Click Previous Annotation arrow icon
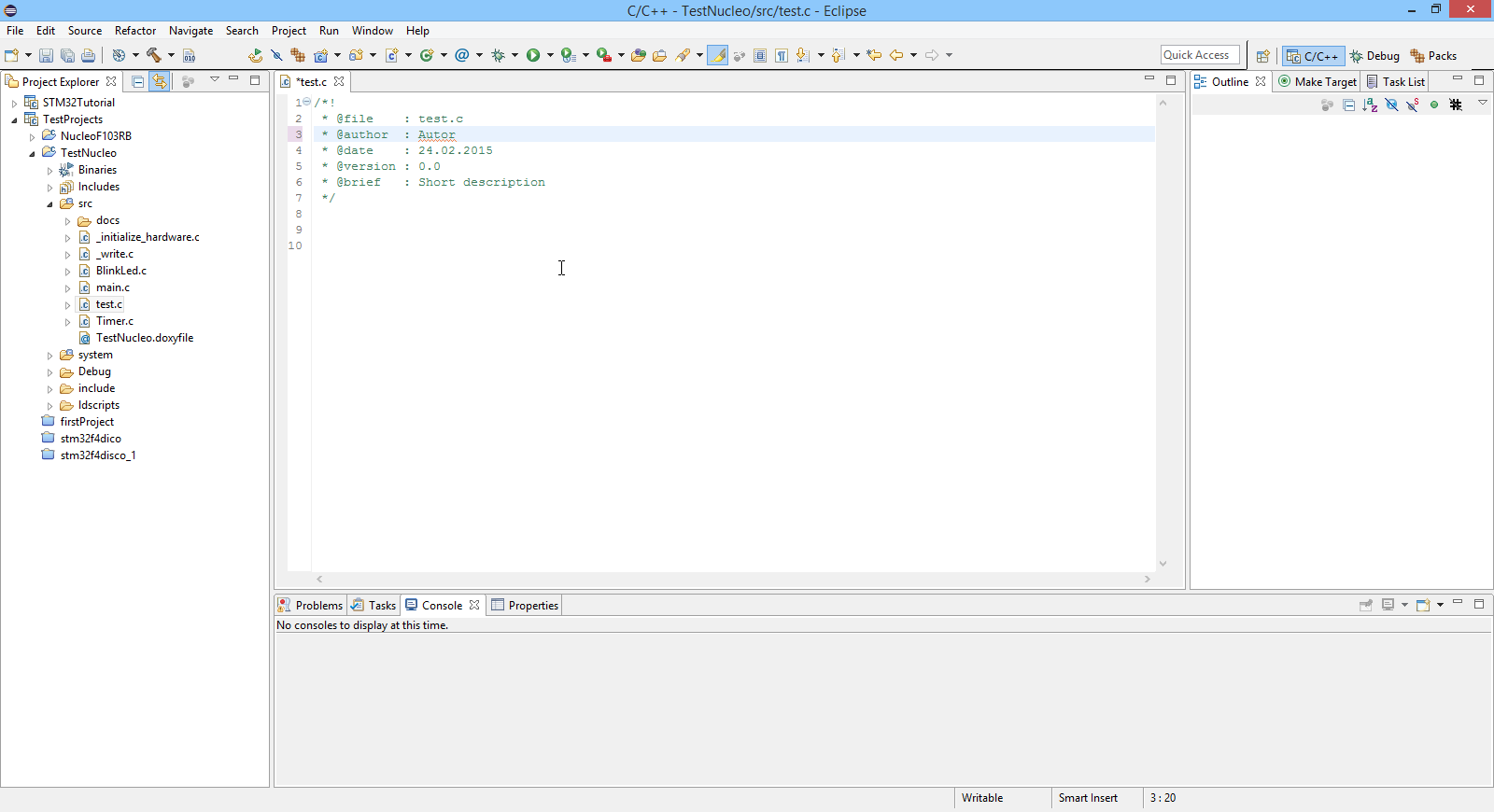The height and width of the screenshot is (812, 1494). [x=838, y=55]
